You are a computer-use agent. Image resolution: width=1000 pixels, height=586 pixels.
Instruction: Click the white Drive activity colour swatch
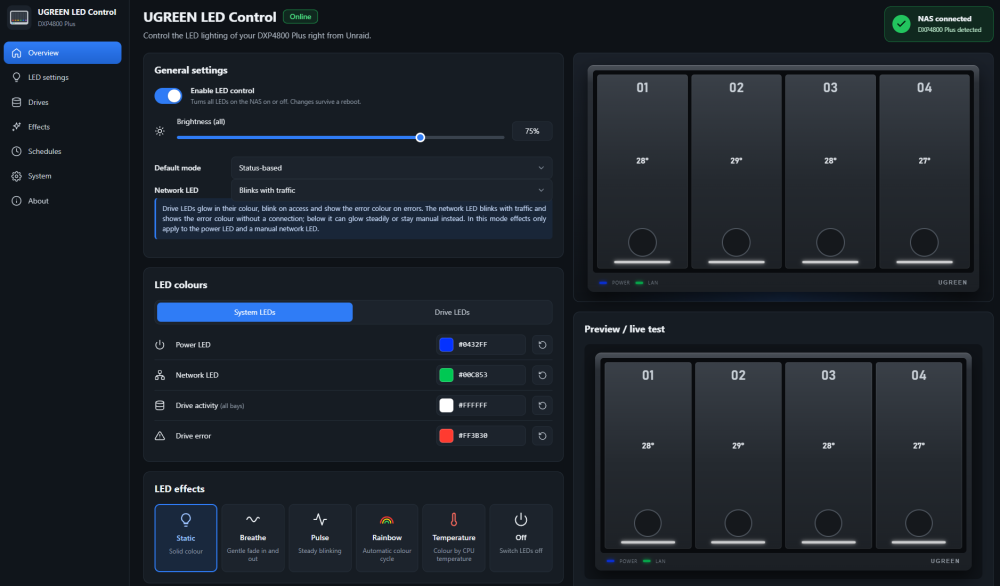click(x=446, y=406)
